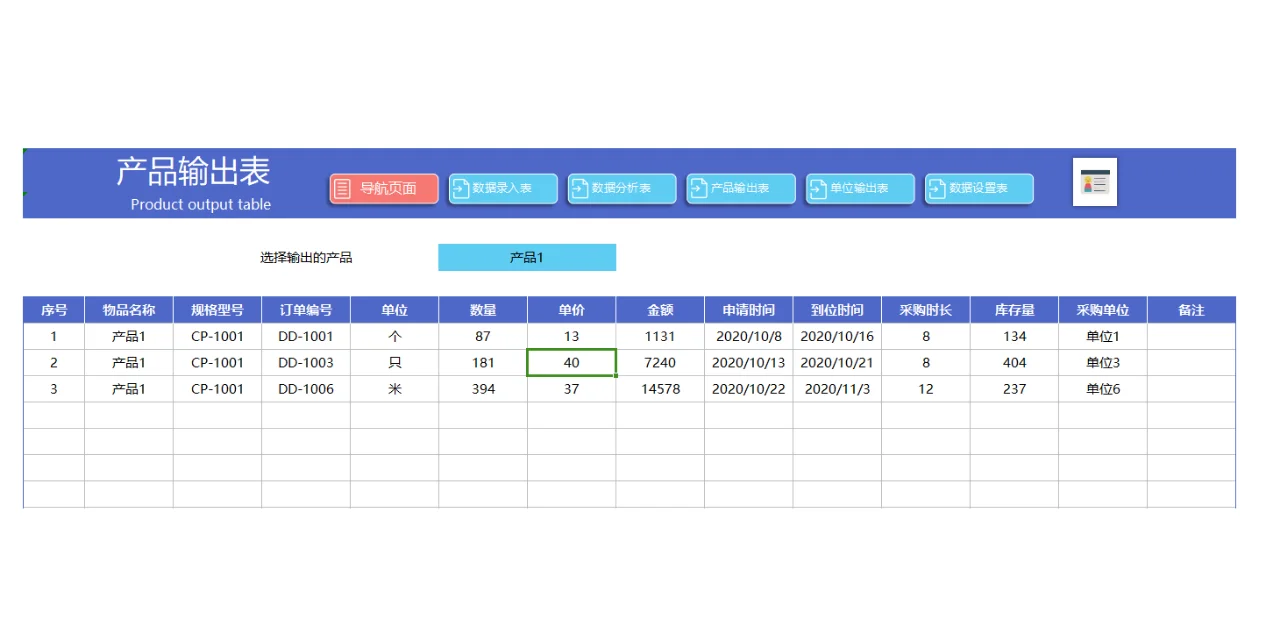The width and height of the screenshot is (1280, 640).
Task: Click order number cell DD-1006
Action: tap(306, 389)
